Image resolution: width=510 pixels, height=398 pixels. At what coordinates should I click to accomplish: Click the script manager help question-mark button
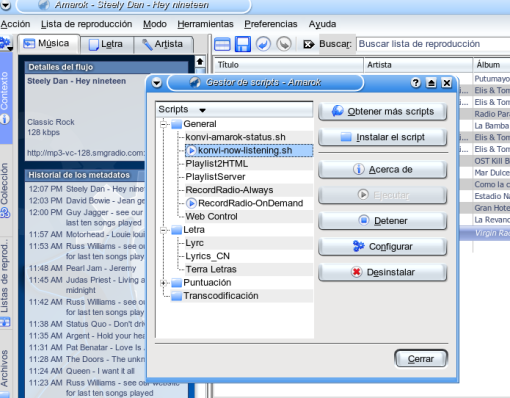tap(415, 83)
